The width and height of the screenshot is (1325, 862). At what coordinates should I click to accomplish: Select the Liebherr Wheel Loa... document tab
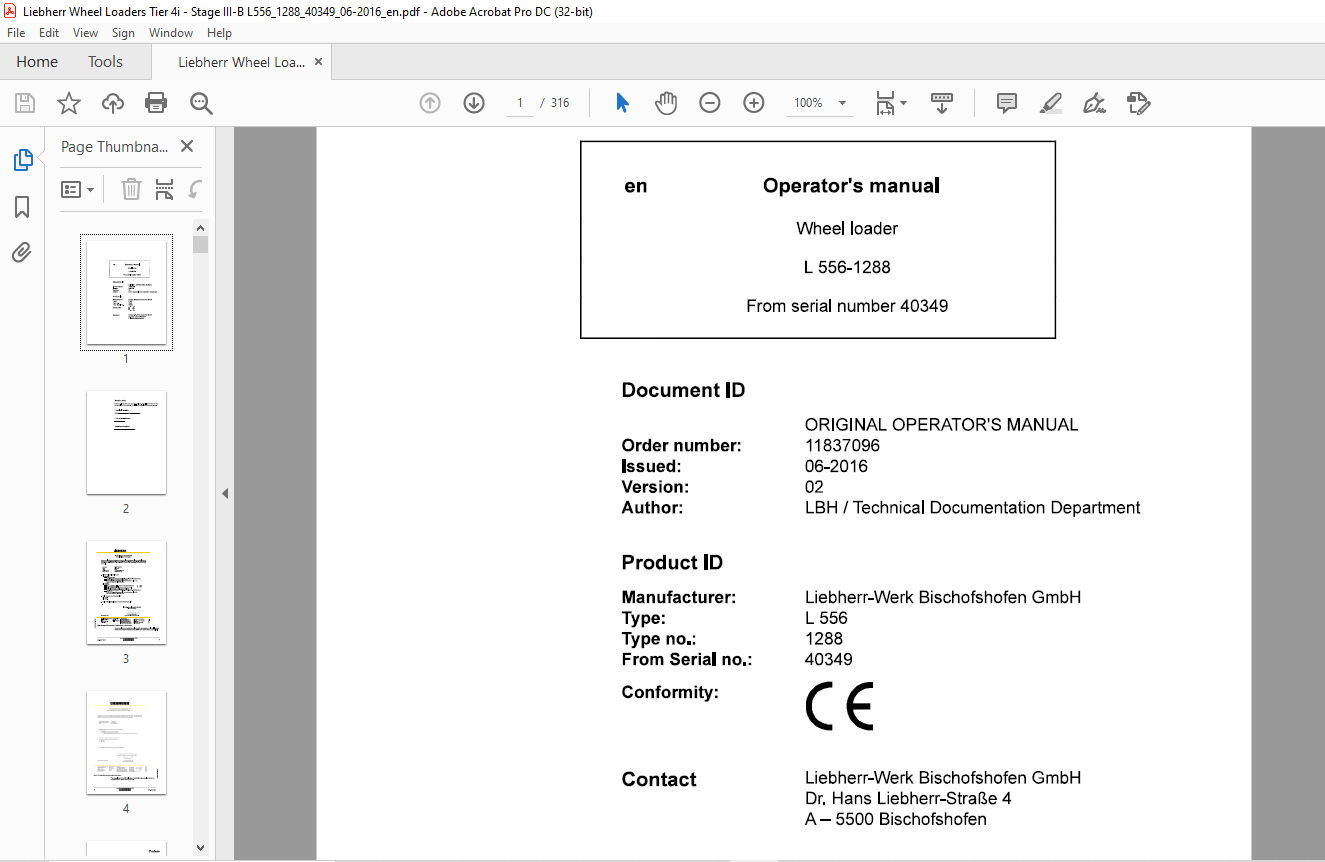(242, 62)
